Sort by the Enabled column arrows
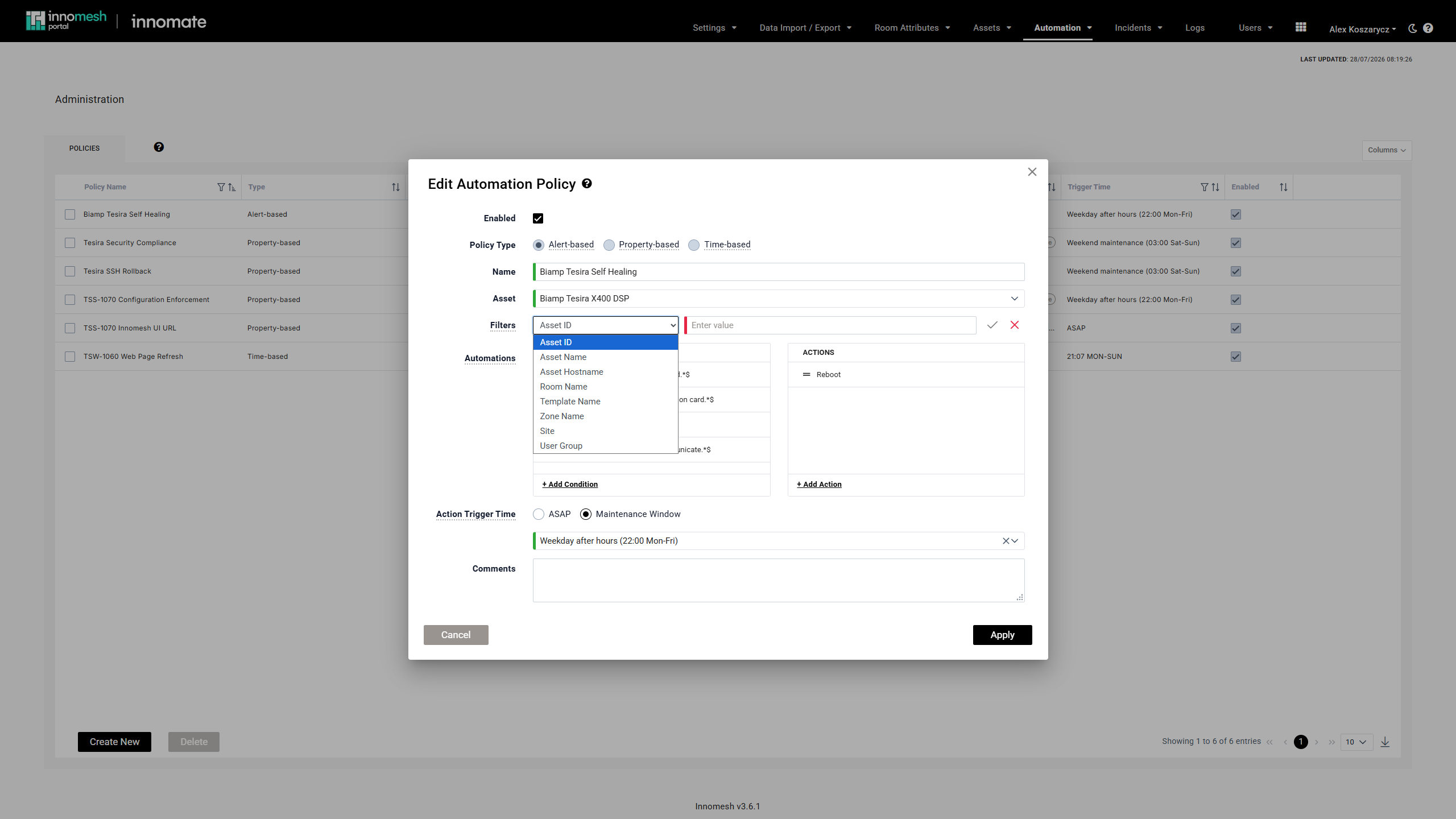 (1284, 187)
